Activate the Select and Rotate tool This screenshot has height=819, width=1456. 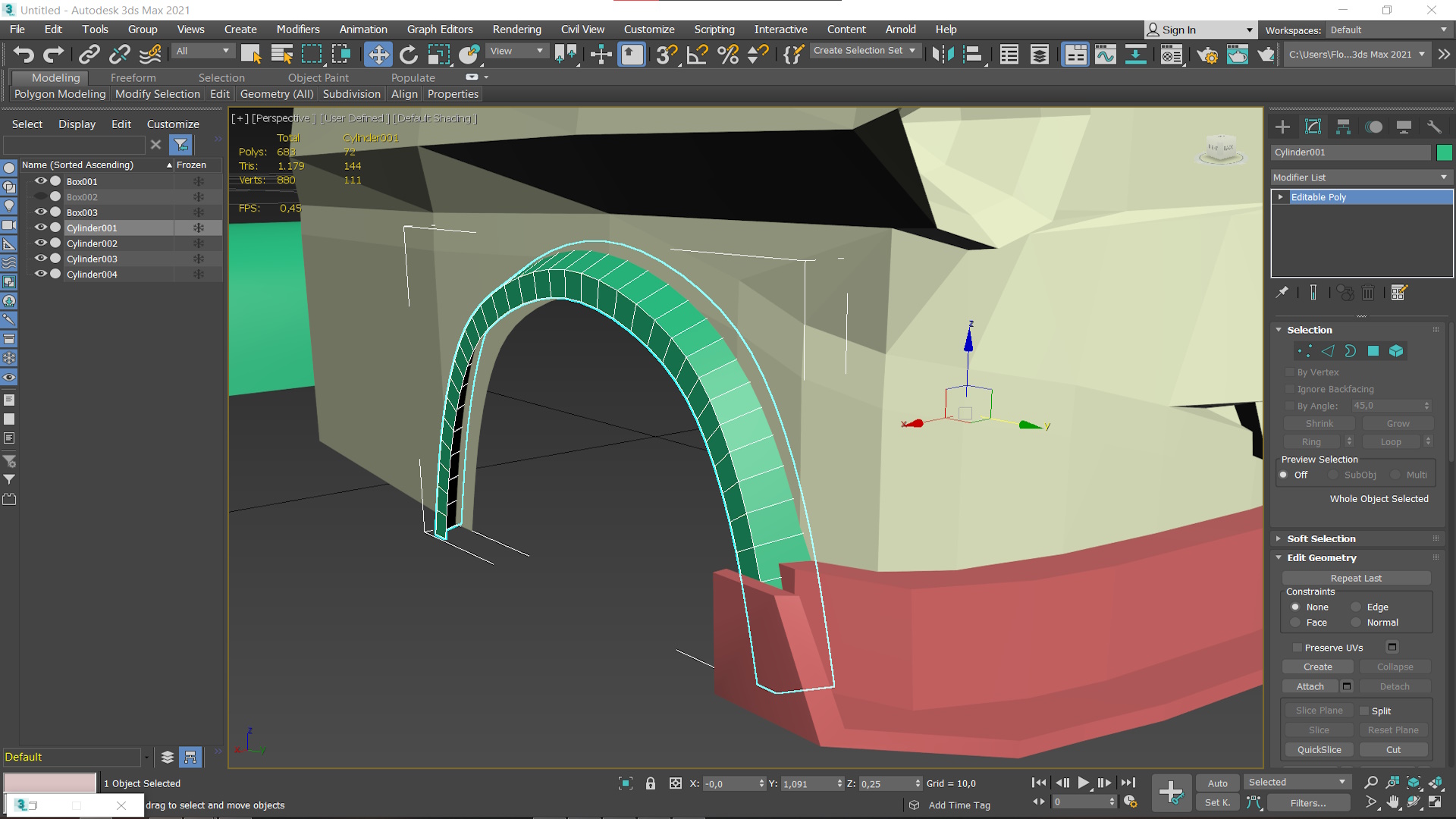tap(408, 55)
